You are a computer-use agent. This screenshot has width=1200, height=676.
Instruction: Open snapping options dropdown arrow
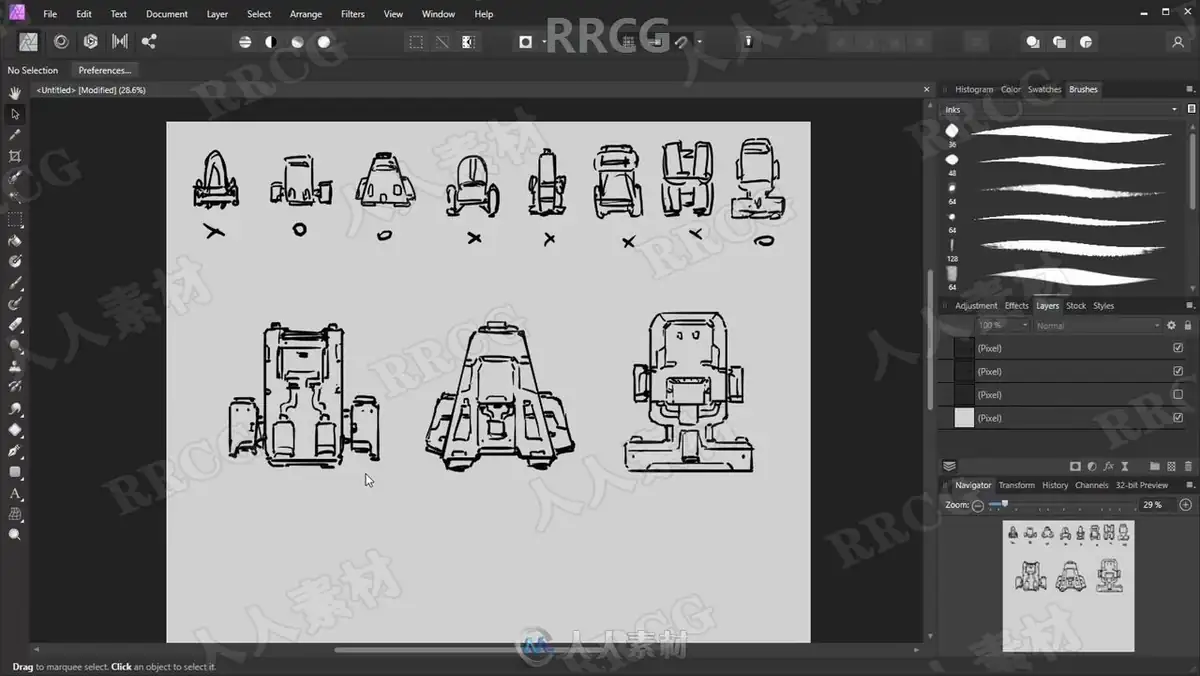pos(699,42)
